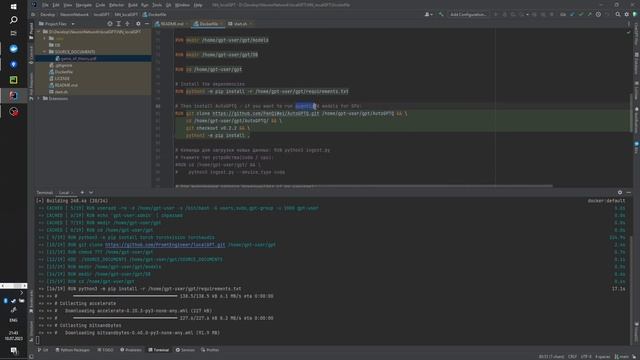Open Python Packages tool window
The height and width of the screenshot is (360, 640).
(x=73, y=350)
